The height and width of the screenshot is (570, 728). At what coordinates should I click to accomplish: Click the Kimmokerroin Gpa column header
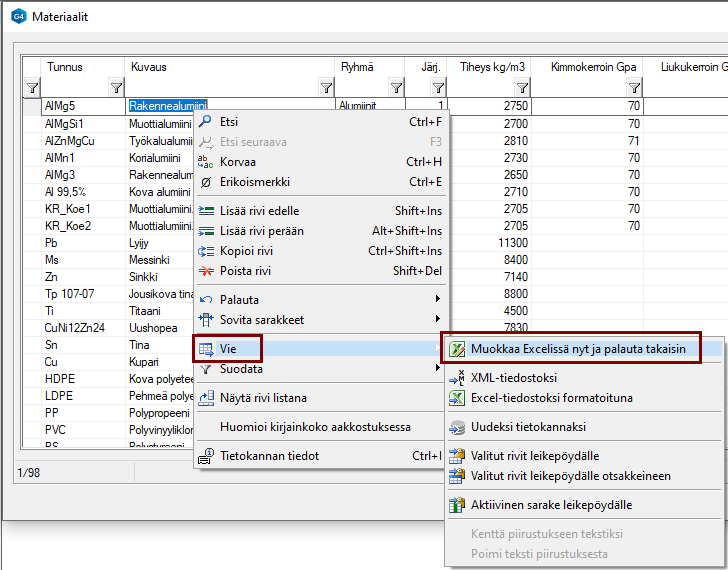click(593, 67)
